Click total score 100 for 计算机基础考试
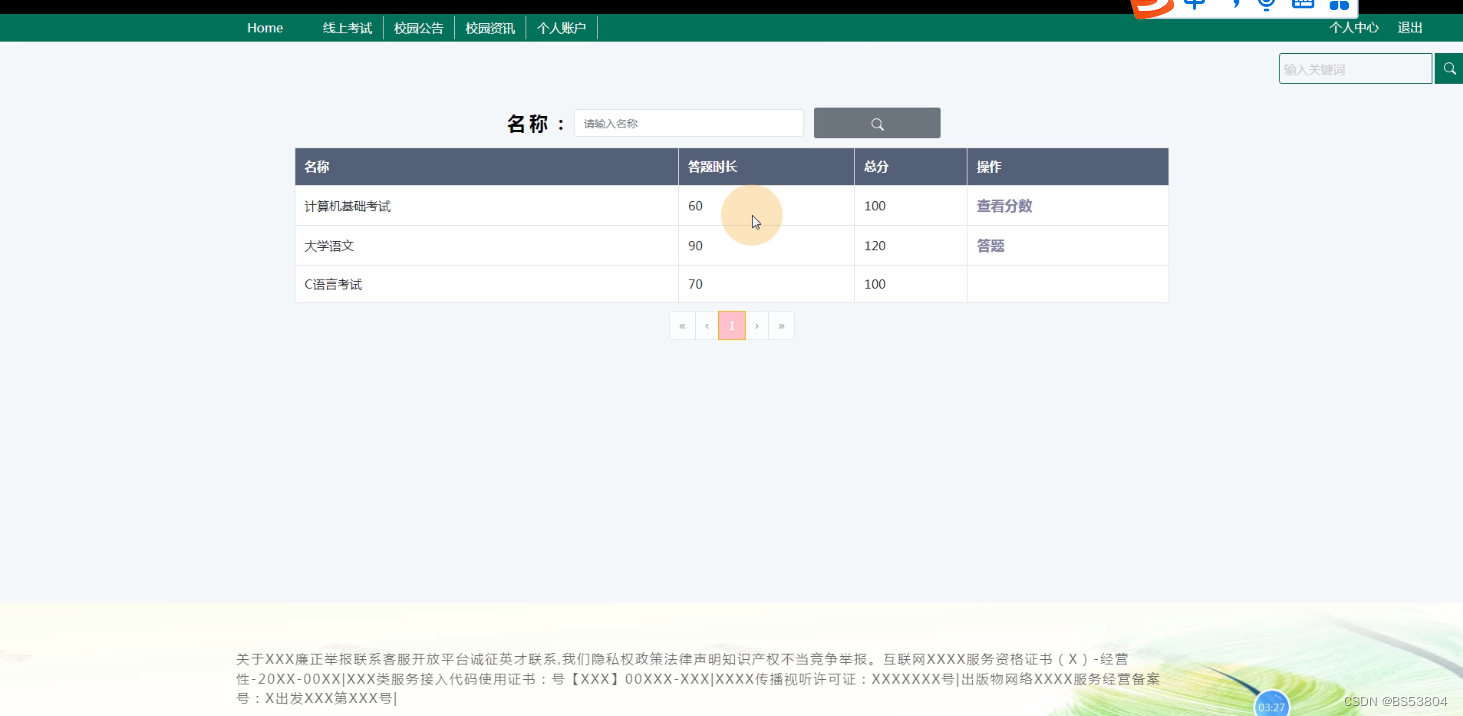1463x716 pixels. point(875,206)
